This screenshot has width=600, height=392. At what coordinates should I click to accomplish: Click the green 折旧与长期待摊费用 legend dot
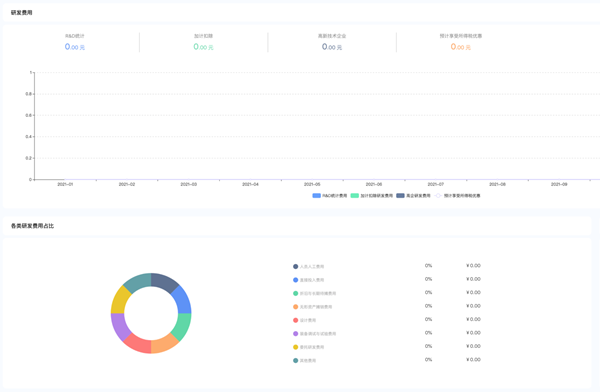coord(295,293)
